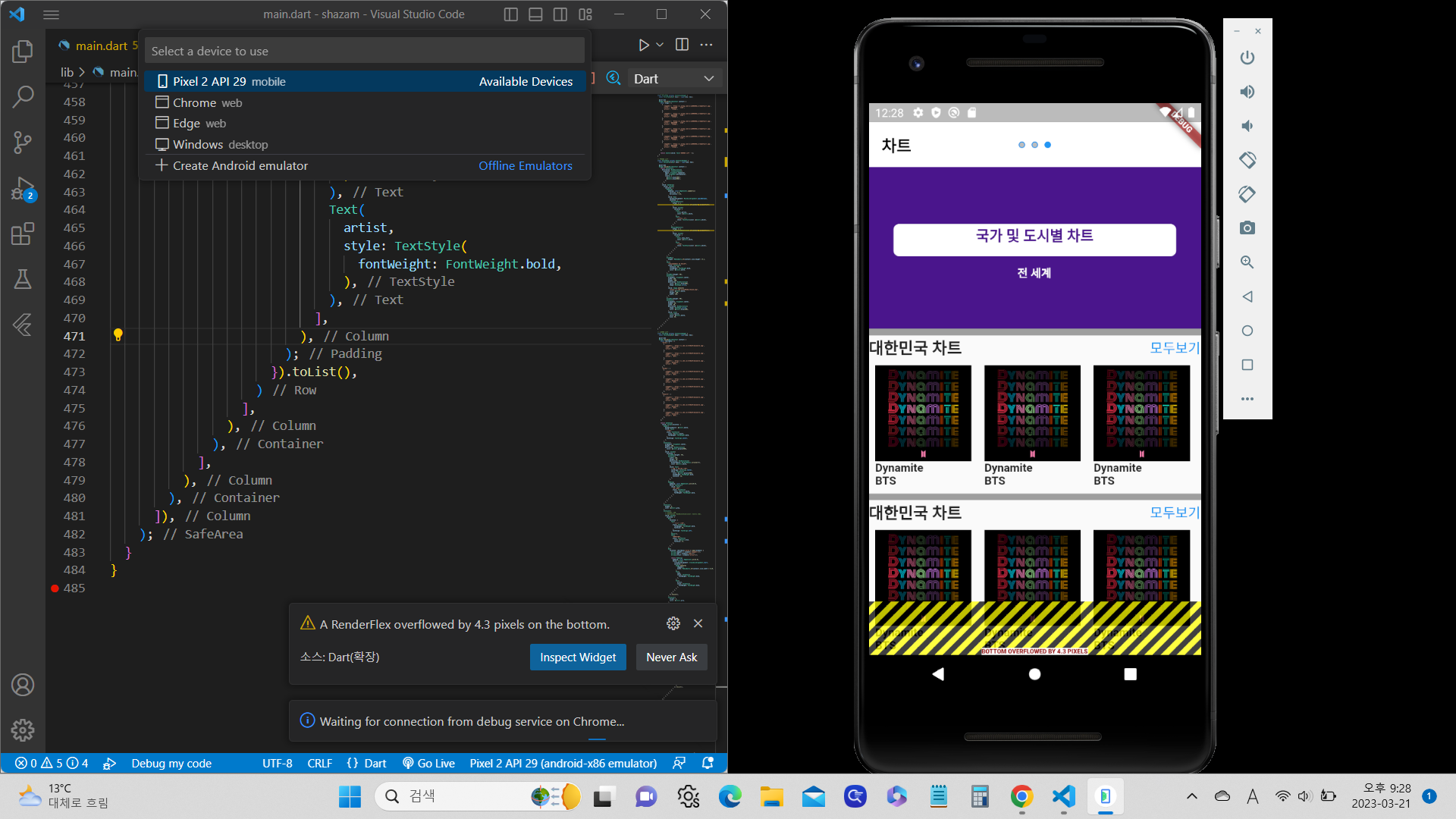The image size is (1456, 819).
Task: Tap the 국가 및 도시별 차트 button in app
Action: click(x=1034, y=239)
